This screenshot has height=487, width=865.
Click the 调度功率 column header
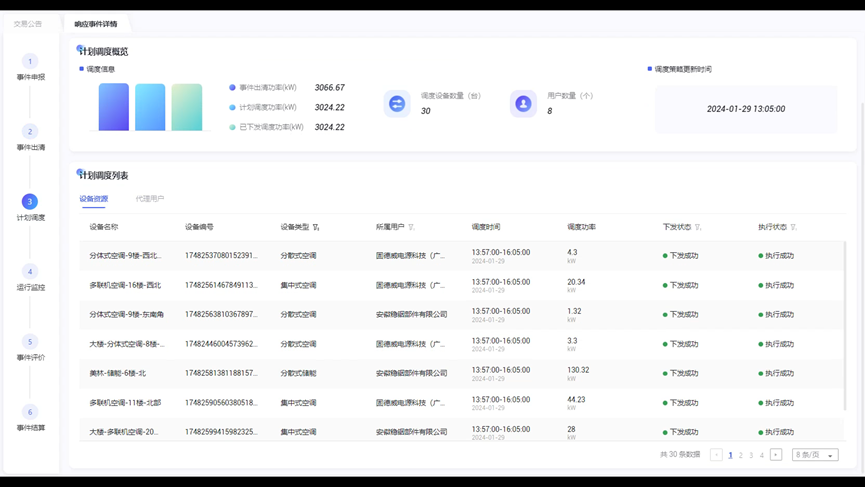(x=581, y=227)
